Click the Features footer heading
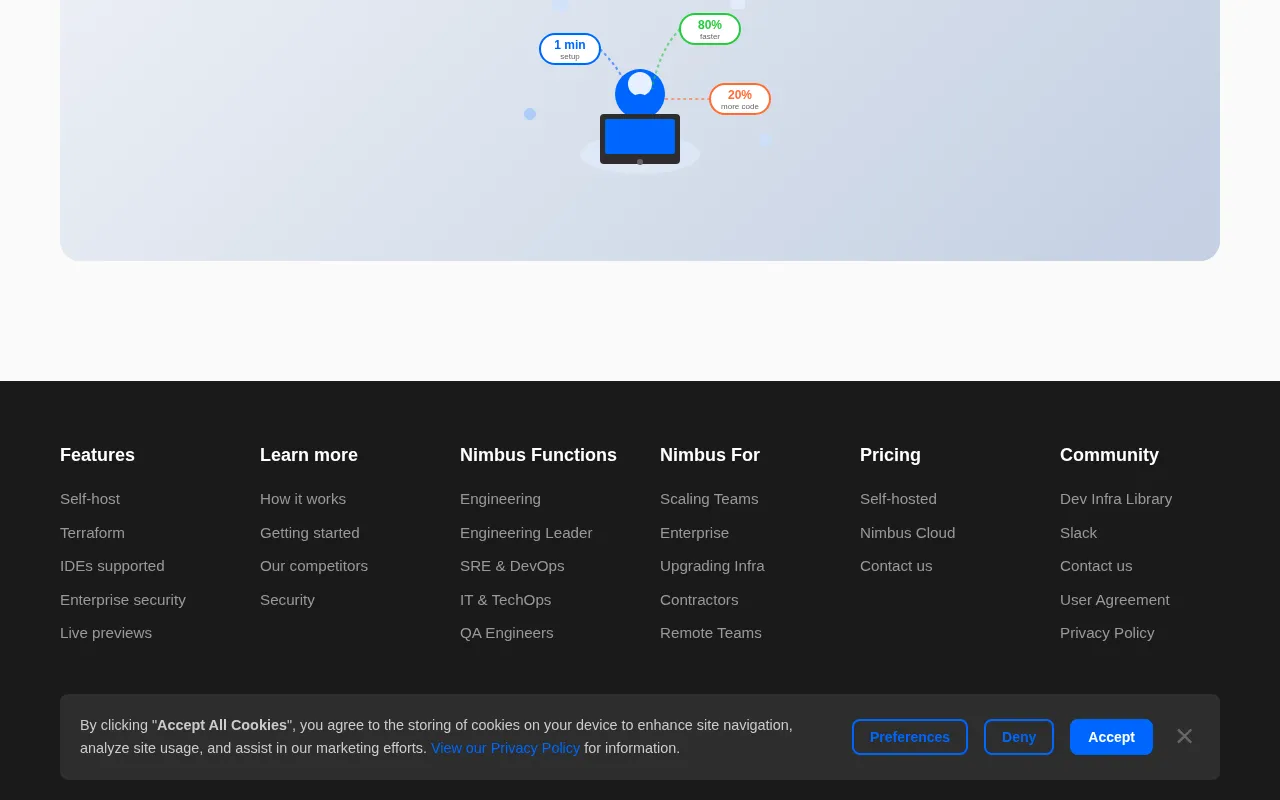The image size is (1280, 800). 97,455
